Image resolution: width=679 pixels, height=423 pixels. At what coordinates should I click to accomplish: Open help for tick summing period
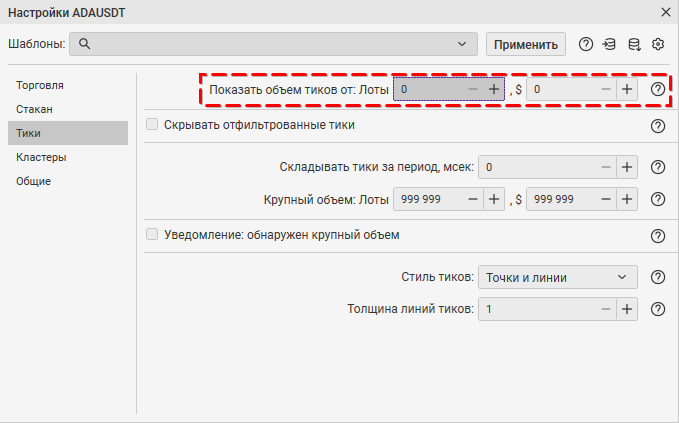pos(658,167)
